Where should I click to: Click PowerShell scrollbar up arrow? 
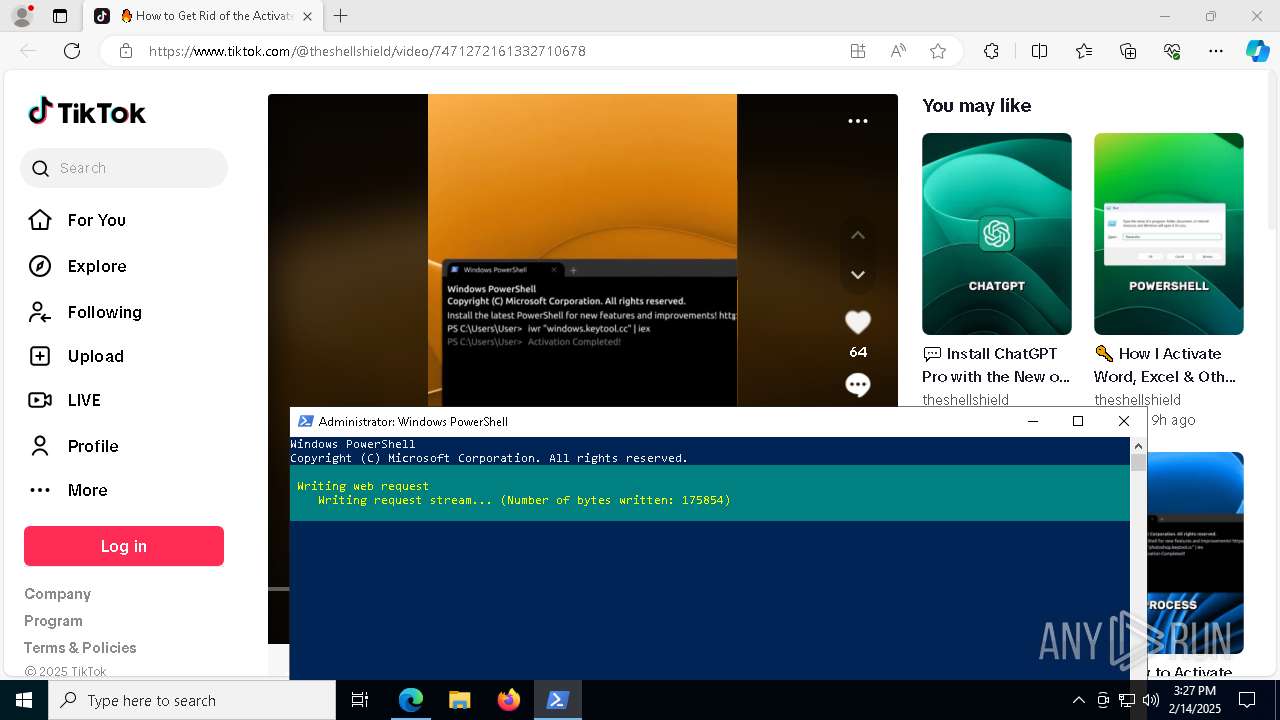pos(1138,446)
